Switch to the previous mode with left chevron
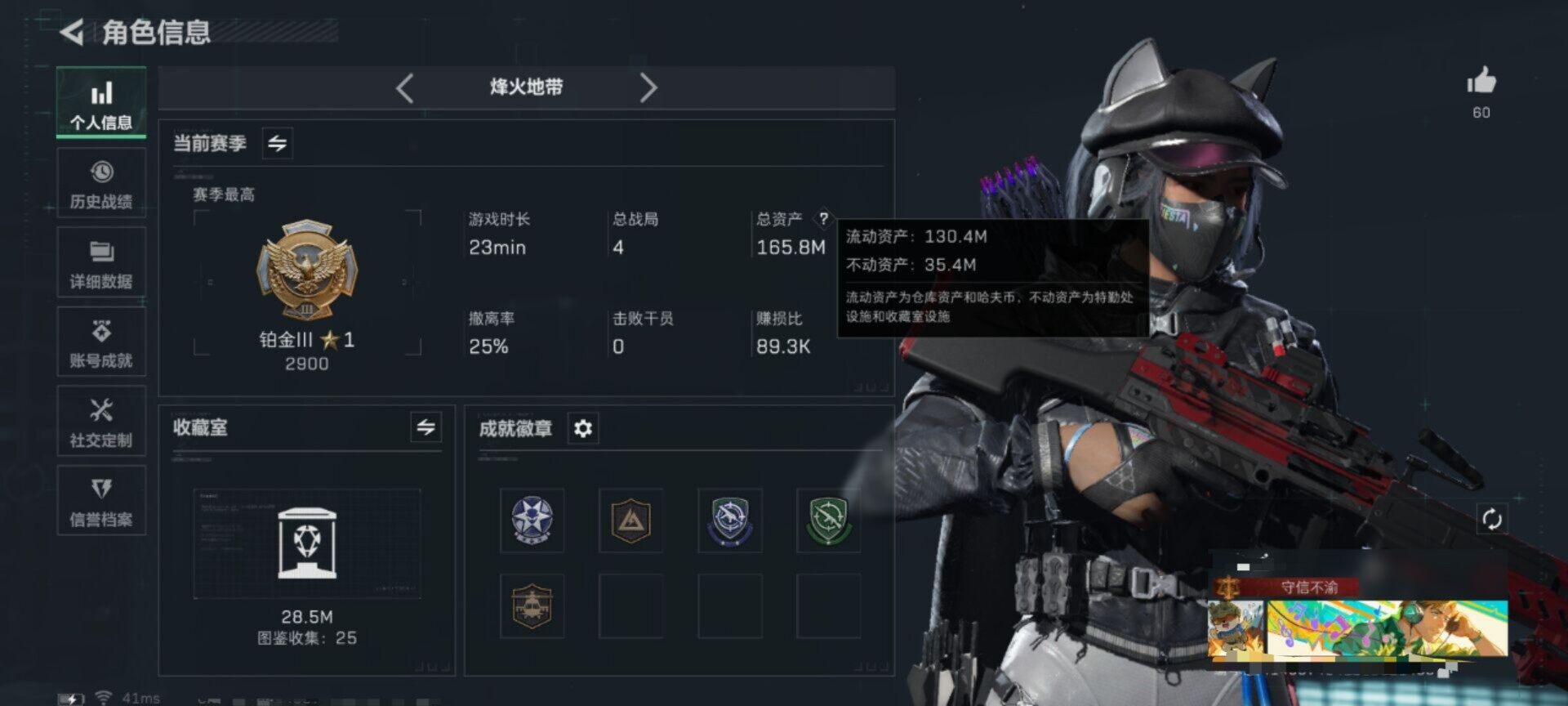 [405, 87]
